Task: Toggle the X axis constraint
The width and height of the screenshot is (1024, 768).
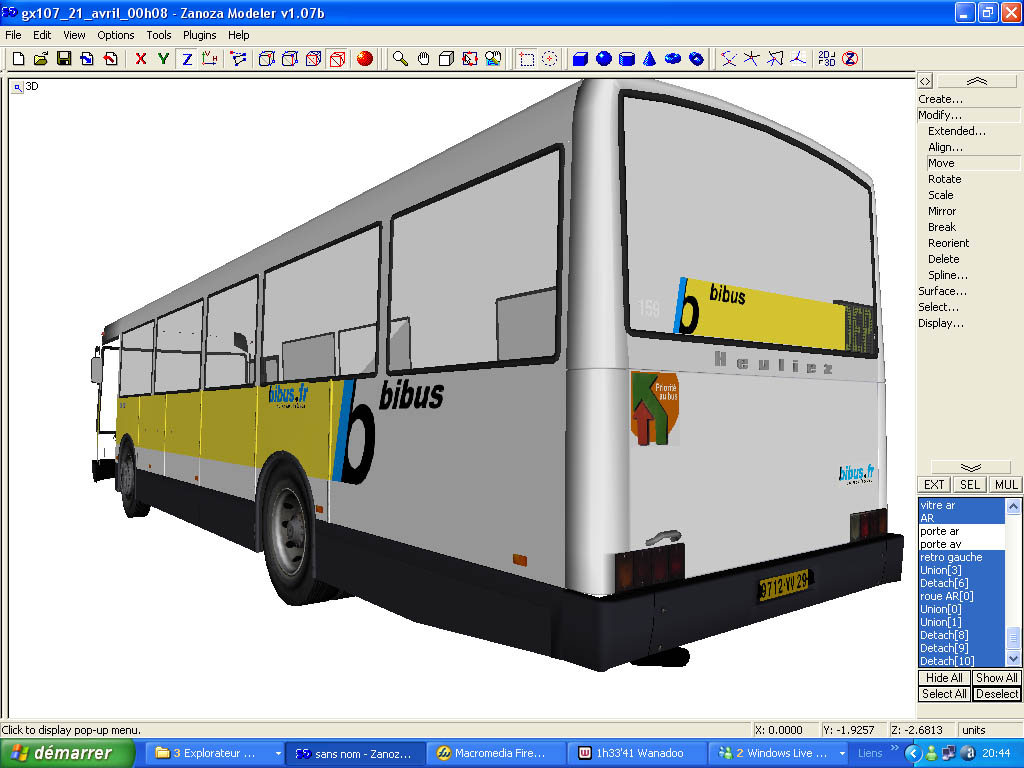Action: [x=140, y=59]
